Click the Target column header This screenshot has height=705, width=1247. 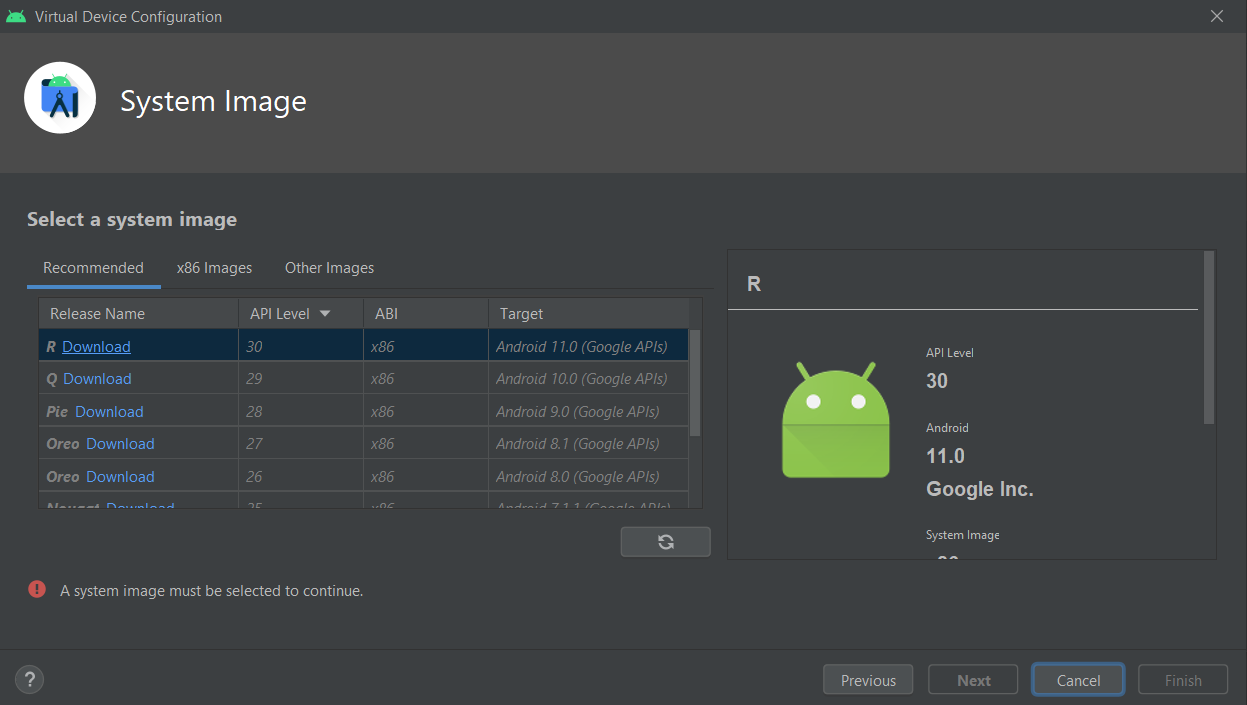point(589,313)
